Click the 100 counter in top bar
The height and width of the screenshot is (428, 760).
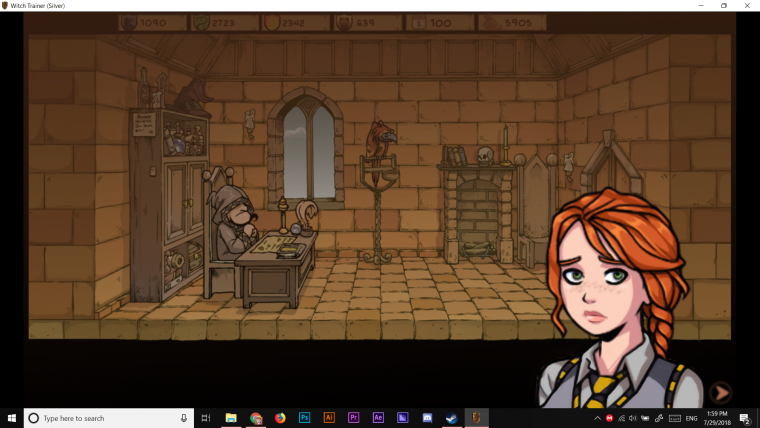[440, 22]
